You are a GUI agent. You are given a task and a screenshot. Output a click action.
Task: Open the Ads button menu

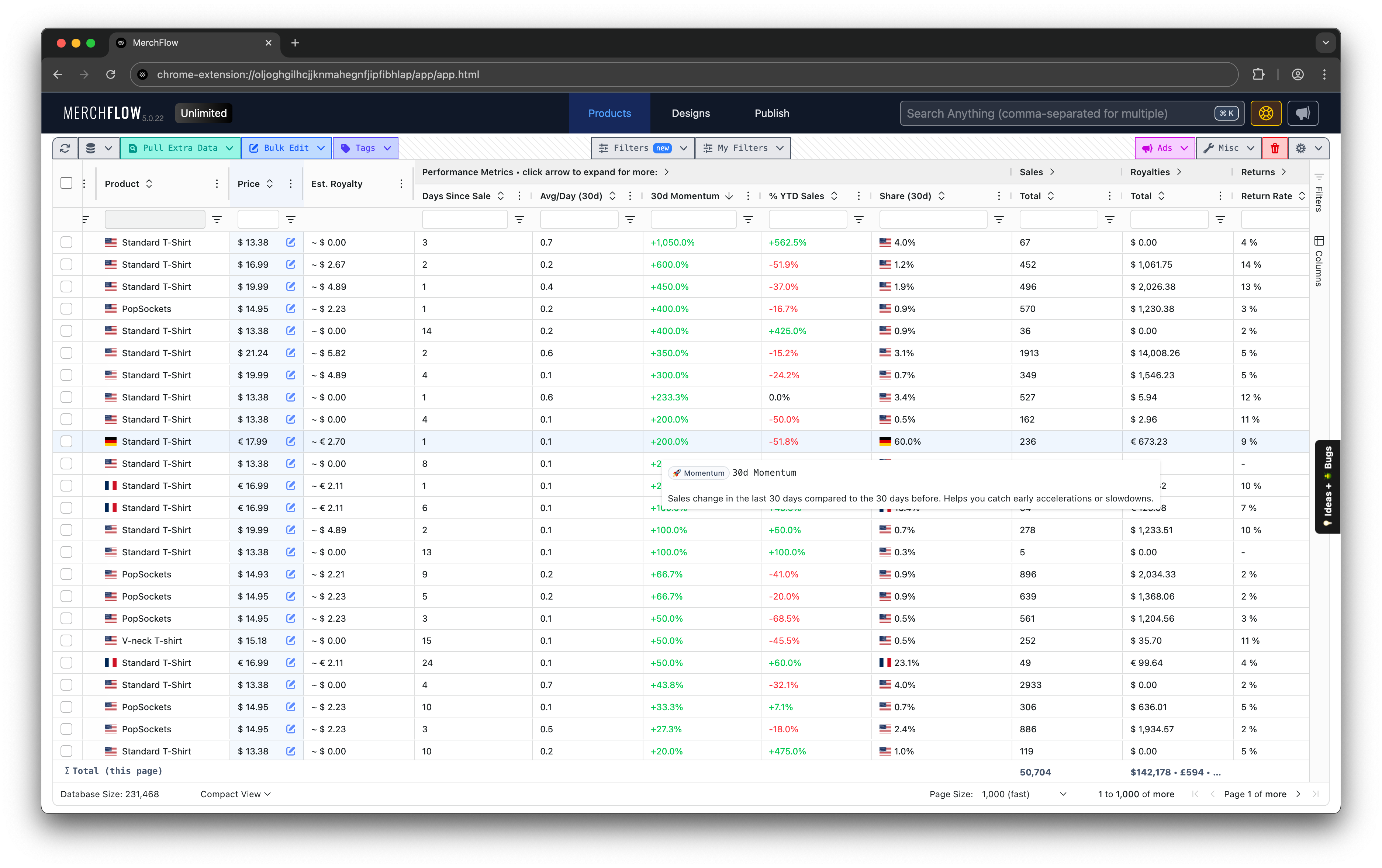click(x=1164, y=148)
